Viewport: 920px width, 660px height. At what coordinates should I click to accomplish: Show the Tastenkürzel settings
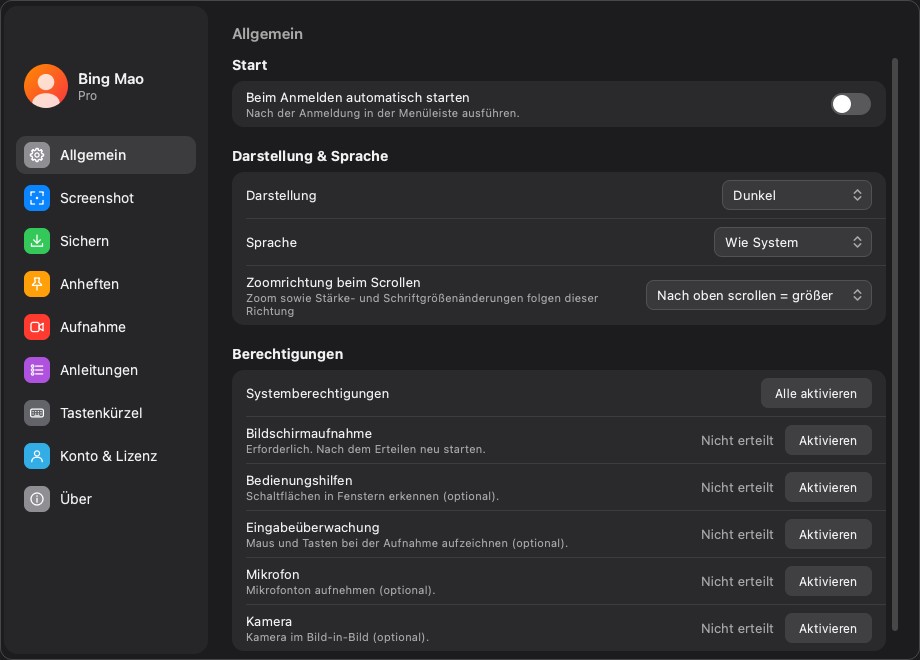point(106,413)
